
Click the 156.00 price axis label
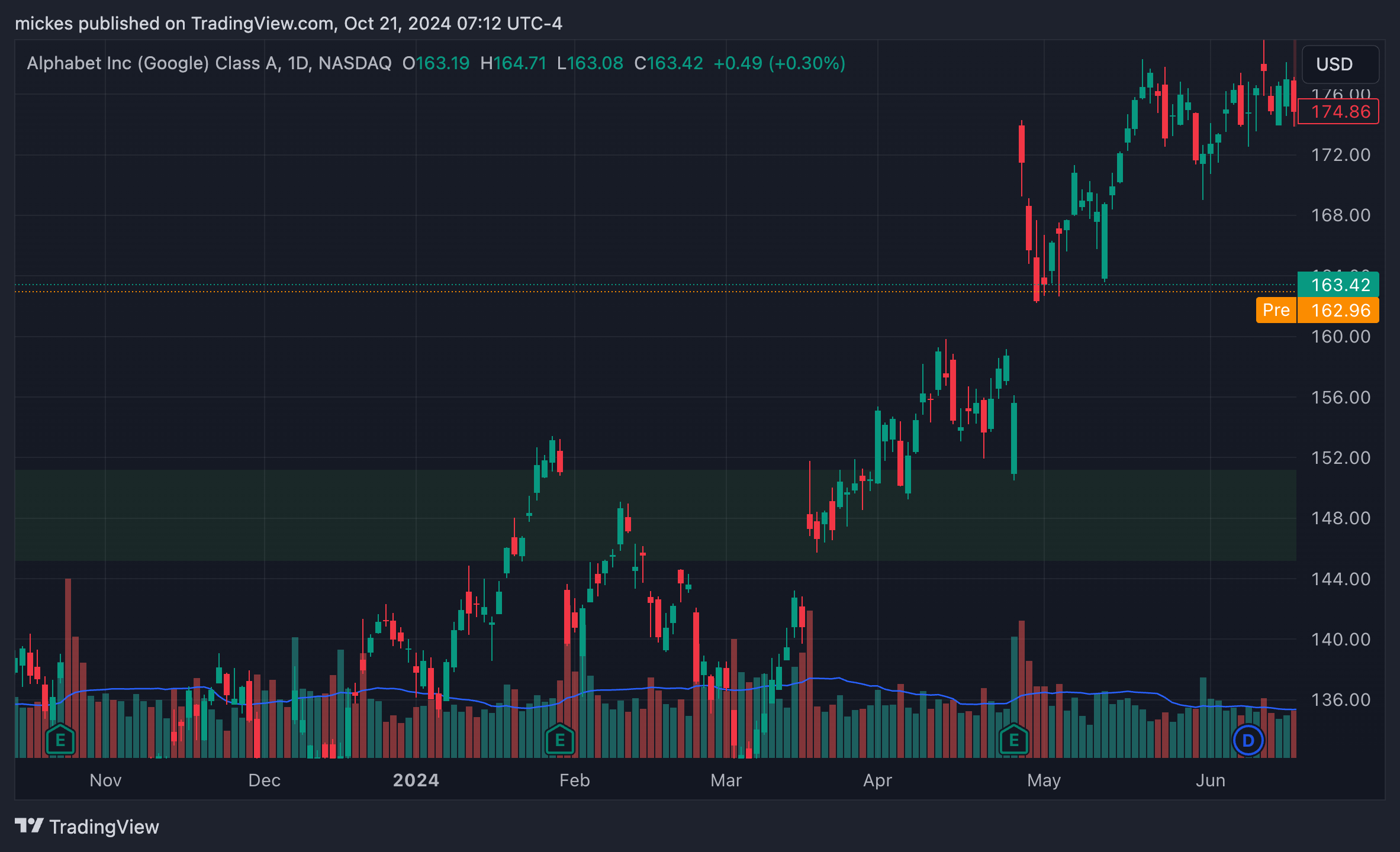pyautogui.click(x=1341, y=397)
